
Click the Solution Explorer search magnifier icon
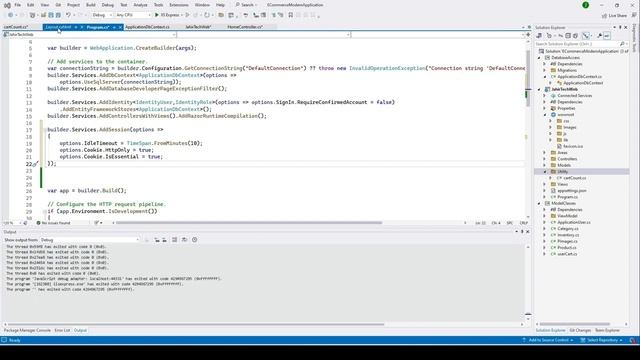[x=622, y=44]
